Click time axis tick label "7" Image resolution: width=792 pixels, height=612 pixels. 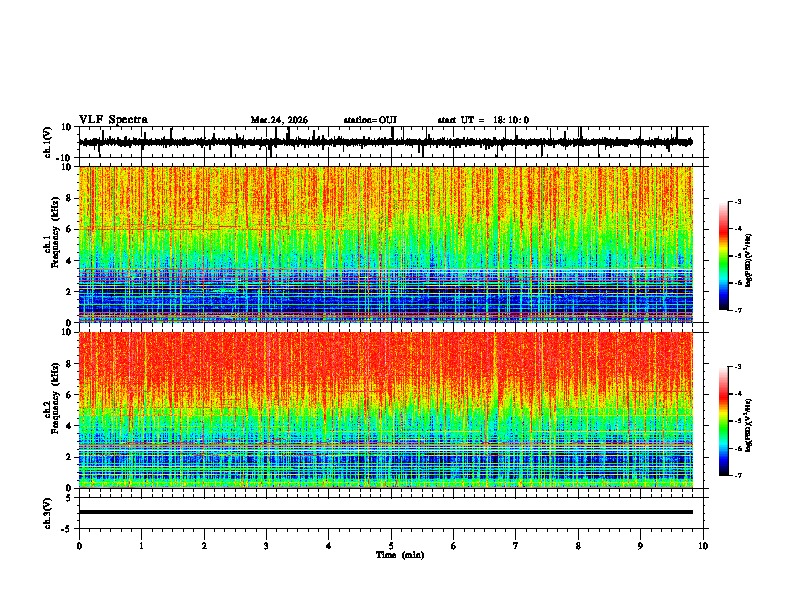(x=516, y=546)
